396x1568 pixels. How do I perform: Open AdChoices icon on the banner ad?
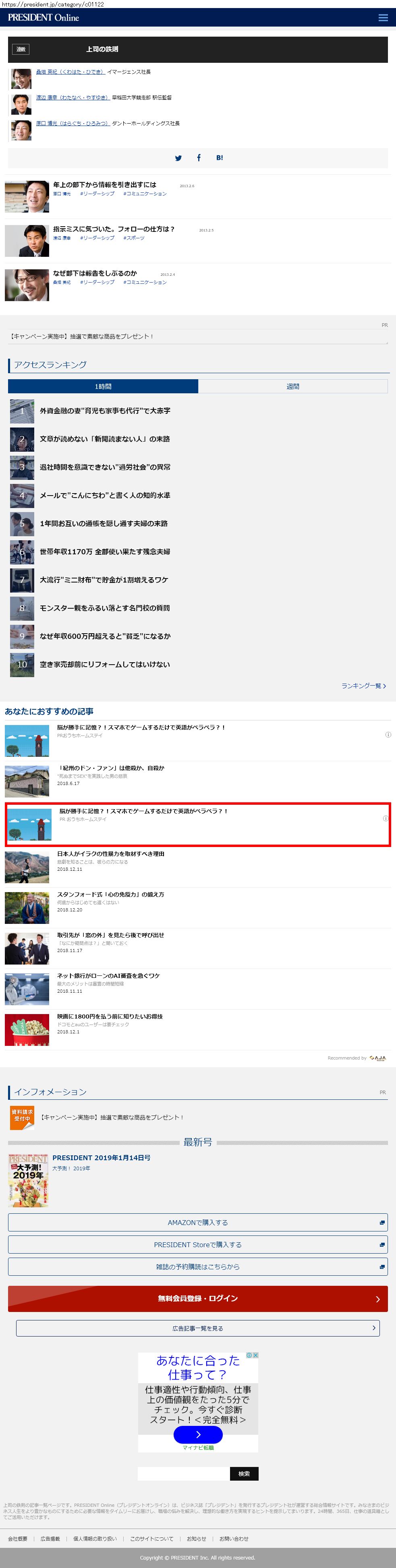(249, 1355)
